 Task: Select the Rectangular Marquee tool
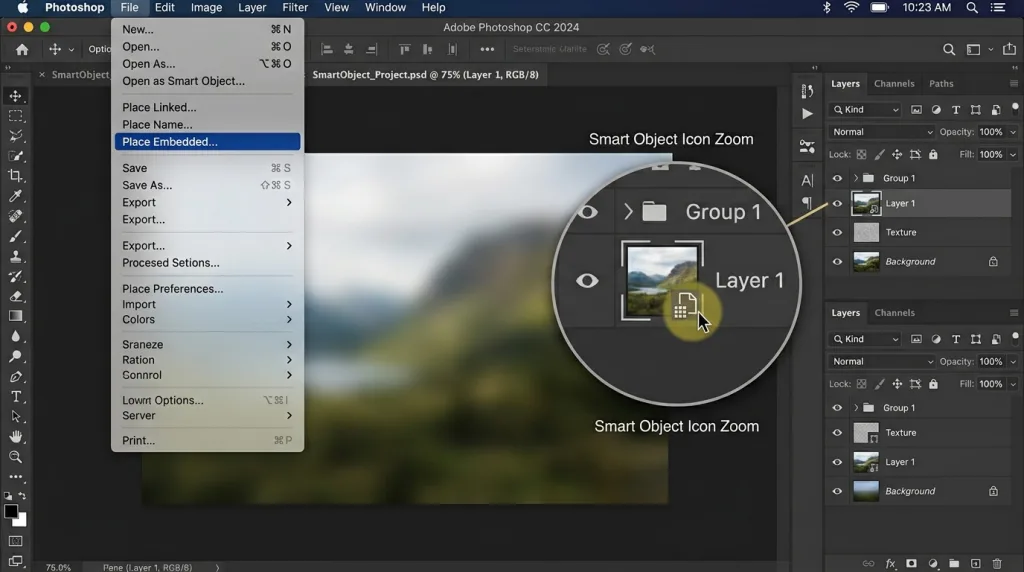[x=16, y=116]
